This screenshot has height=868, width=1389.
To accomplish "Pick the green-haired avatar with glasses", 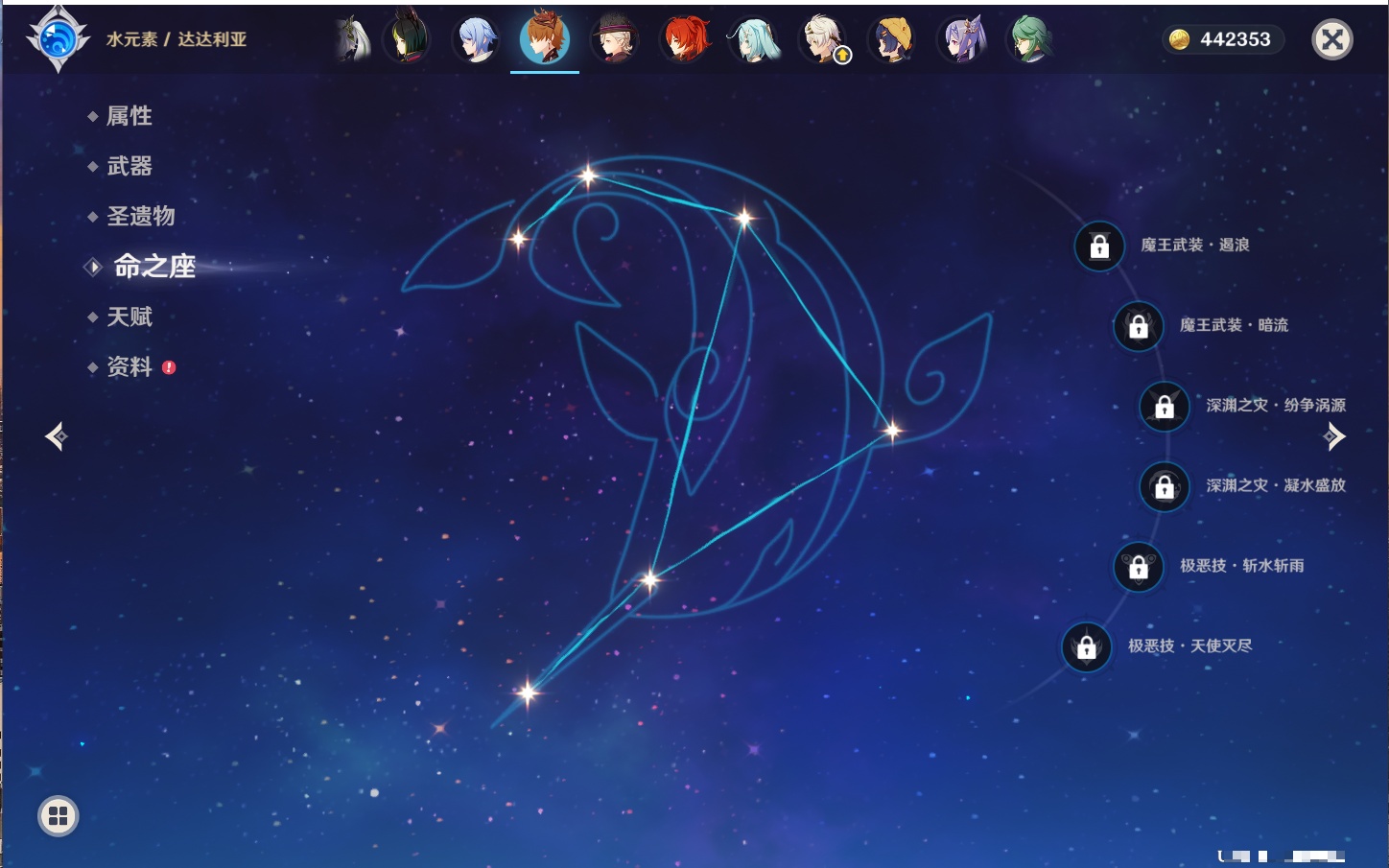I will click(1030, 40).
